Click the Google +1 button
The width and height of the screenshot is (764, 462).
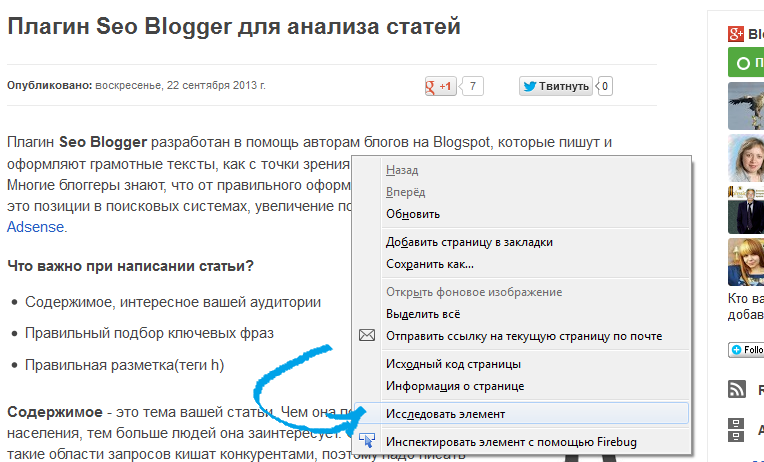click(x=440, y=86)
